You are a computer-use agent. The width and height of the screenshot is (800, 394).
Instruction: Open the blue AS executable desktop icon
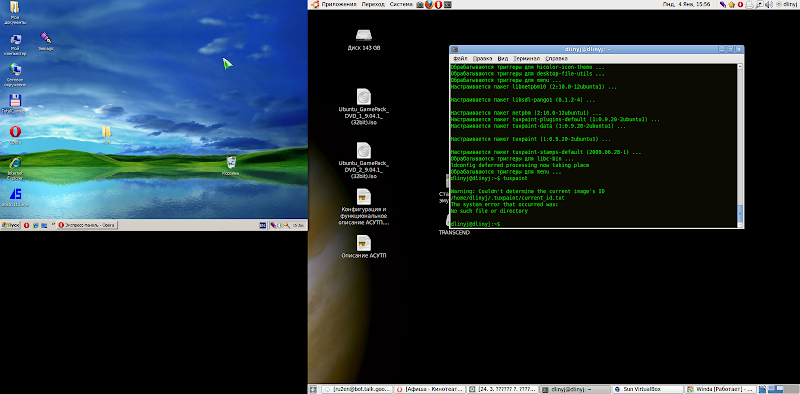(15, 196)
